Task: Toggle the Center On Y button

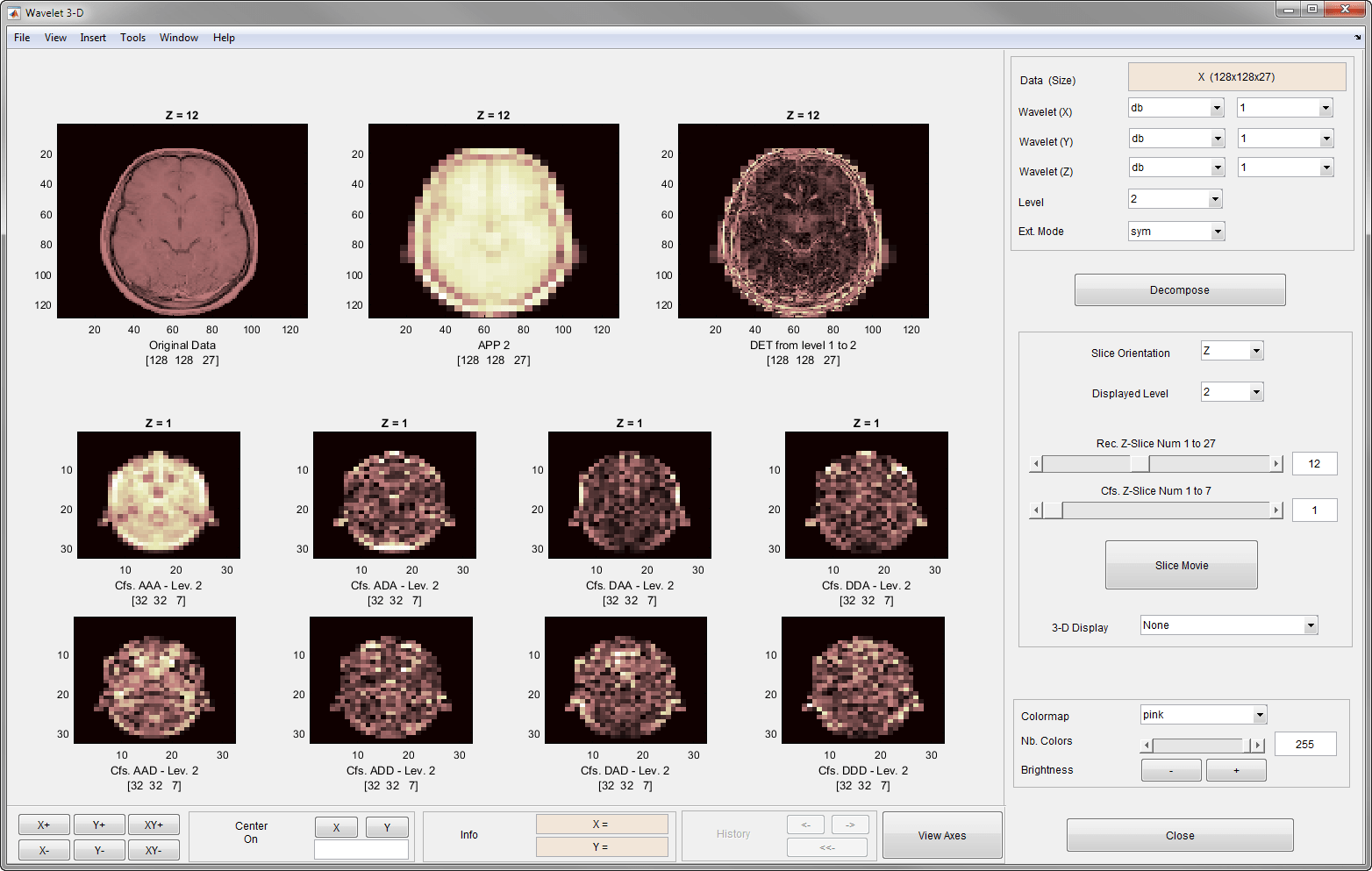Action: [x=387, y=828]
